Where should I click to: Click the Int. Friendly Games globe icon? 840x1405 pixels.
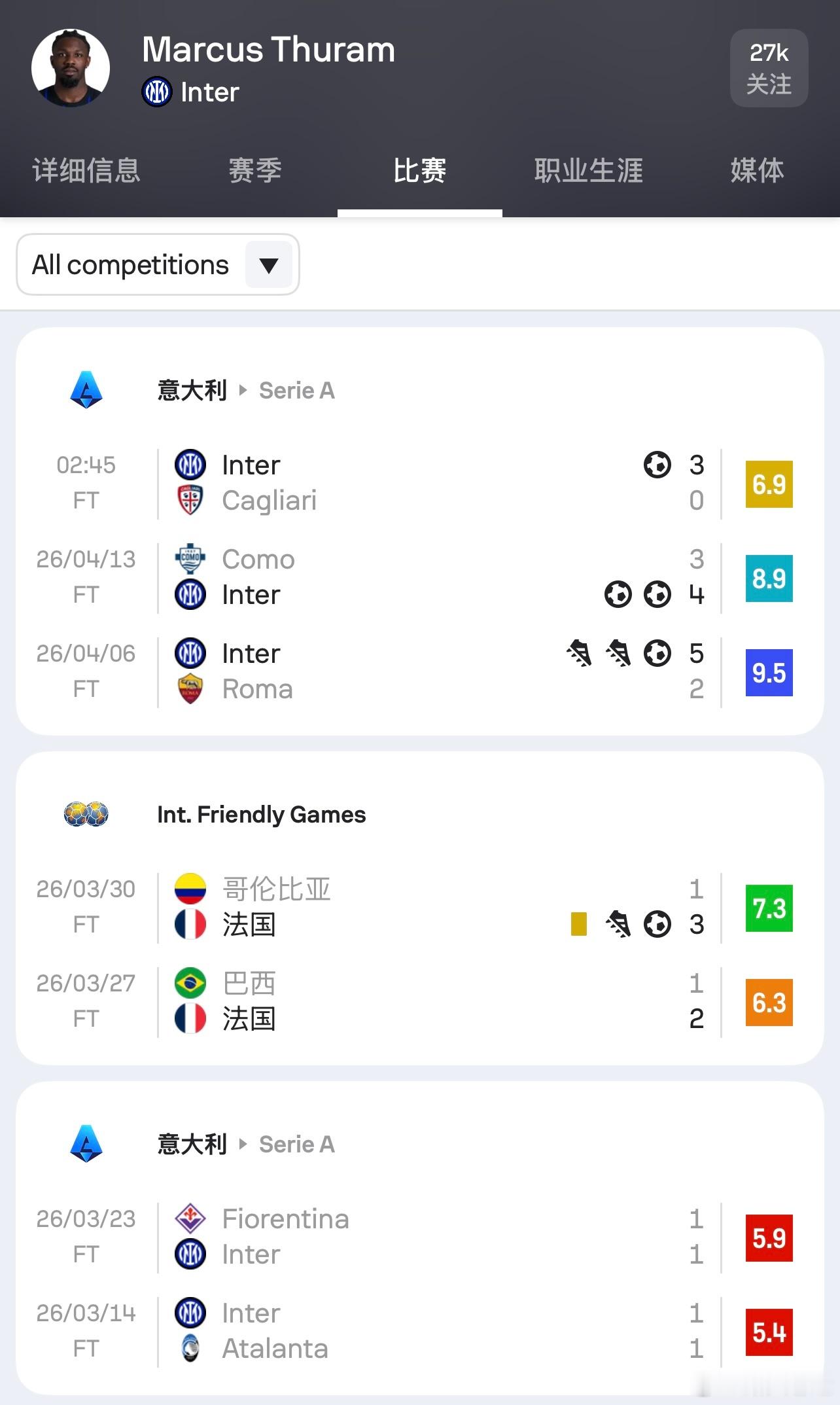point(86,814)
